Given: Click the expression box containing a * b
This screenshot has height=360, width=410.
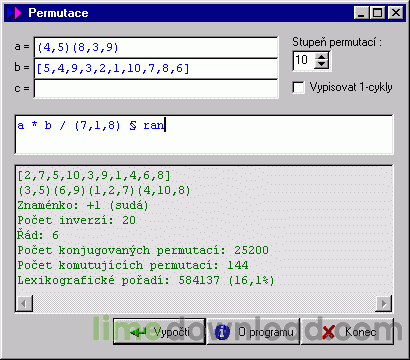Looking at the screenshot, I should tap(204, 135).
